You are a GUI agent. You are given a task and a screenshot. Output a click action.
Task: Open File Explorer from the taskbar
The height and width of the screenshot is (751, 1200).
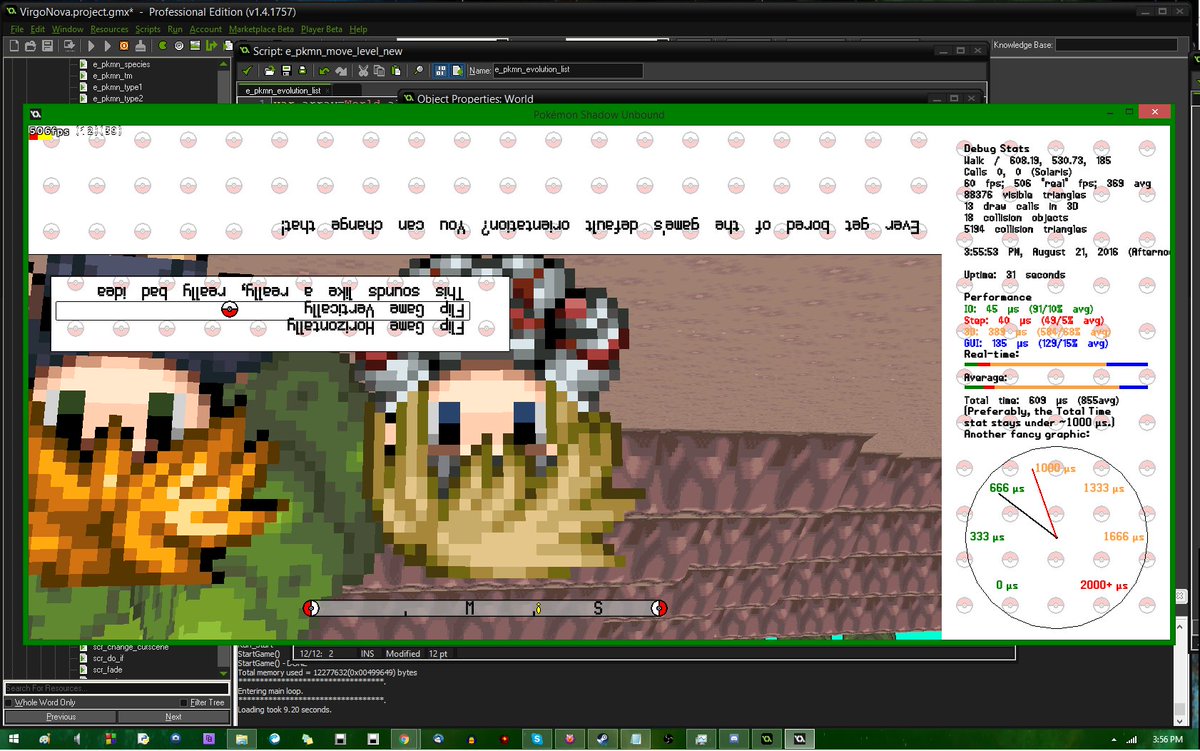pos(243,739)
